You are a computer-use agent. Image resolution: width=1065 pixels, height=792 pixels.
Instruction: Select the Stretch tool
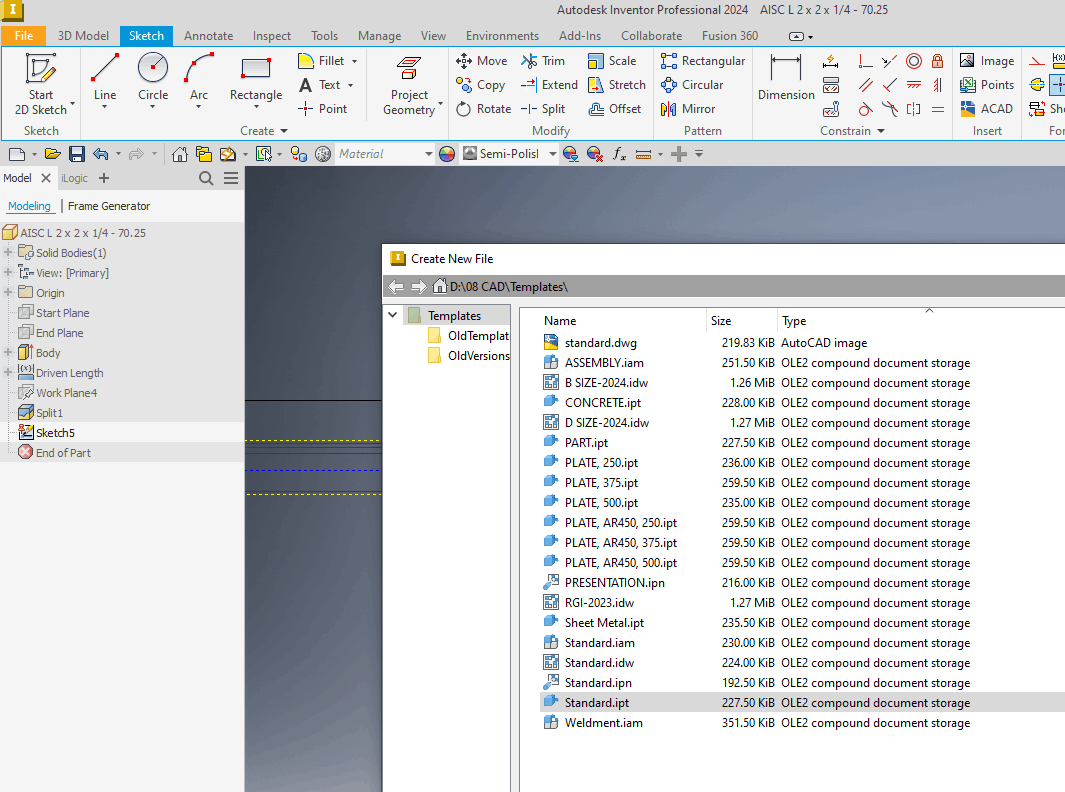coord(616,85)
